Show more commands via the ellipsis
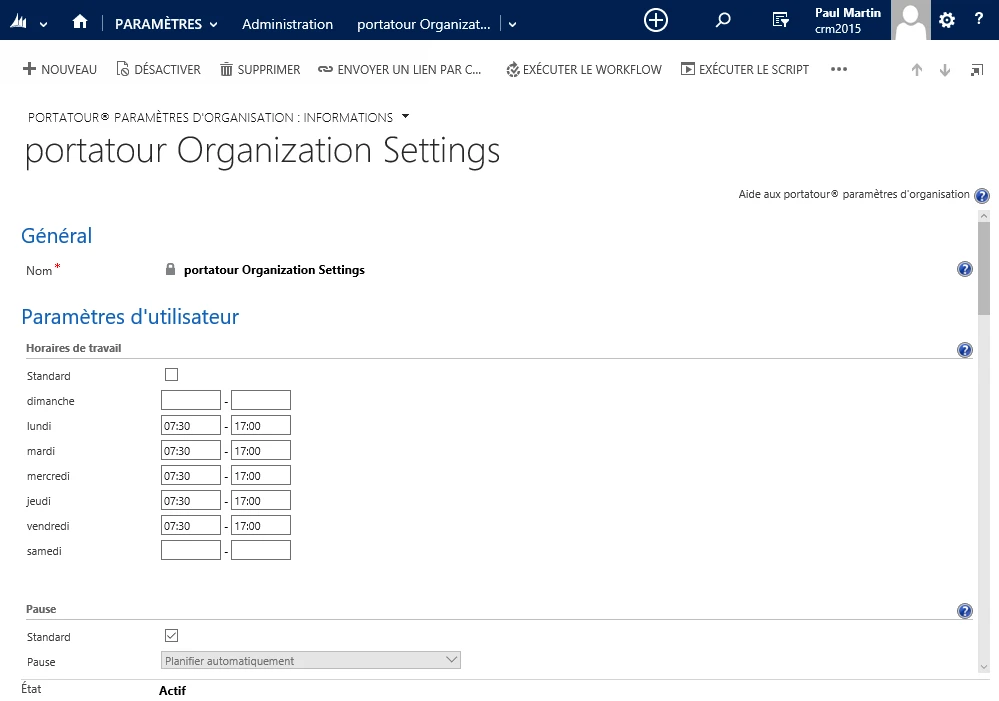999x701 pixels. (839, 69)
